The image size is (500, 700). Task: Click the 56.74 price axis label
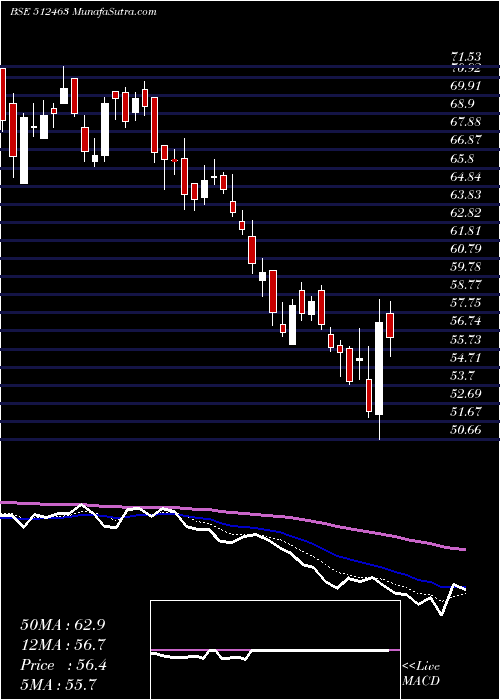[466, 321]
